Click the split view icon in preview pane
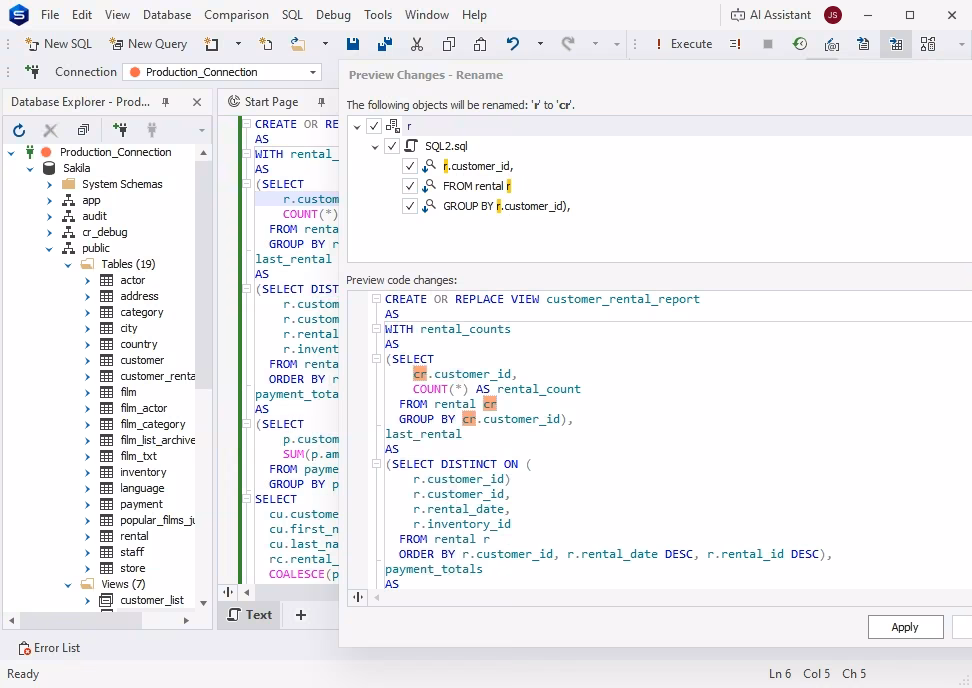 358,597
